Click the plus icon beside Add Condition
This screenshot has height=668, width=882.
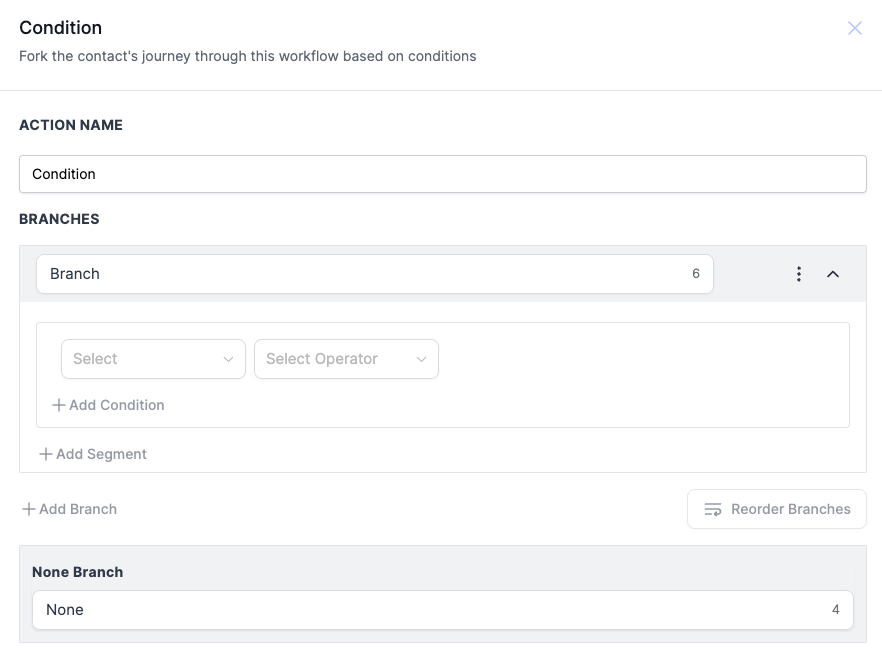[58, 405]
